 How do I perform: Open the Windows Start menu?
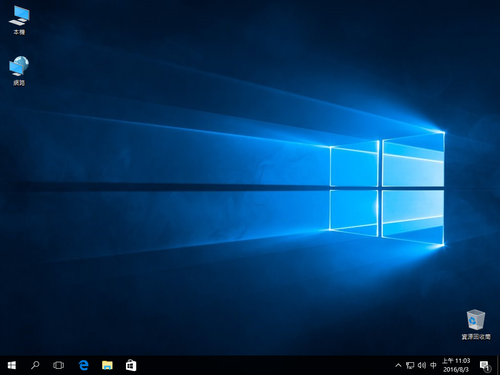[12, 365]
